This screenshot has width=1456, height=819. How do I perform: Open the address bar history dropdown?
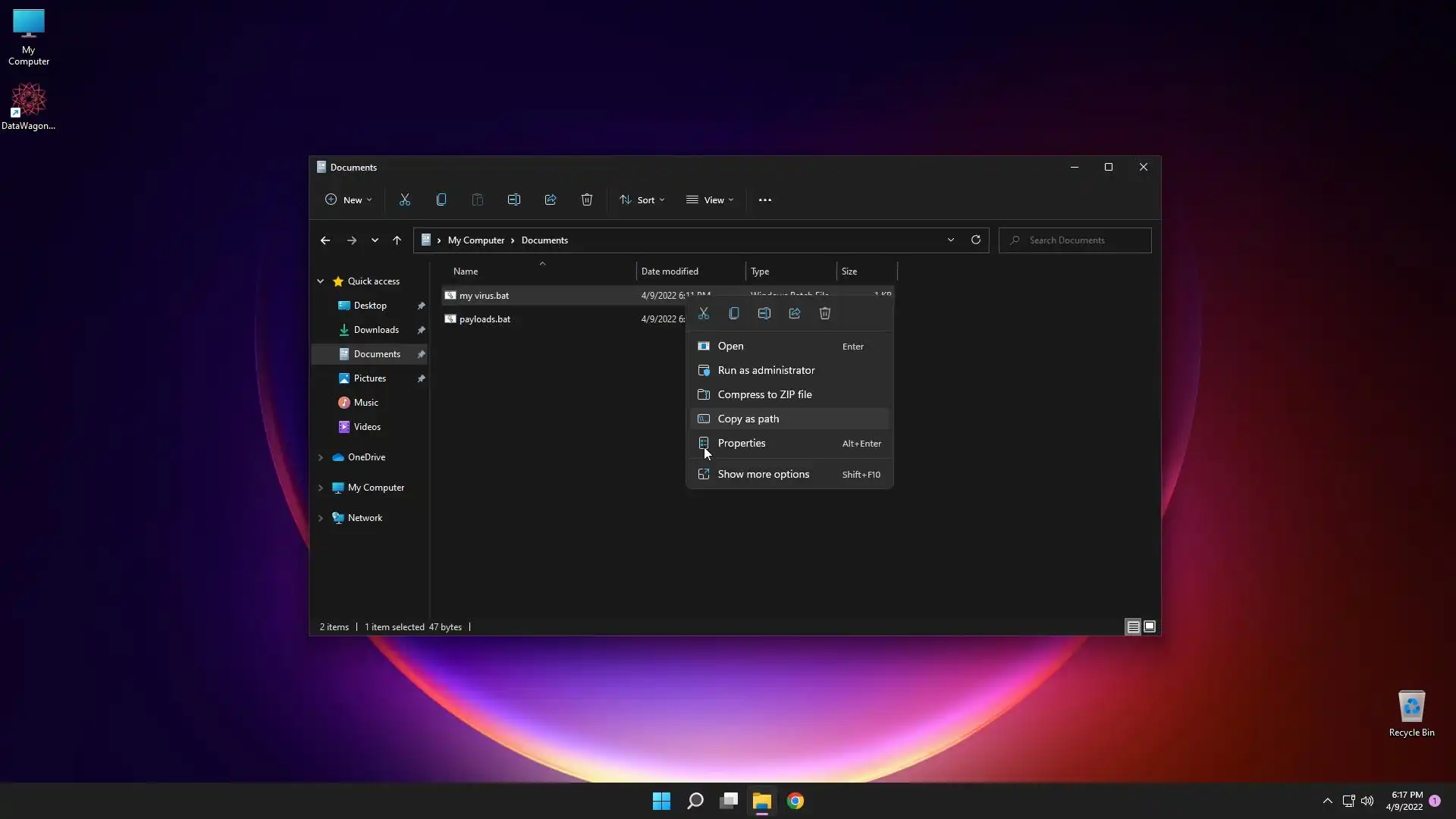point(951,240)
